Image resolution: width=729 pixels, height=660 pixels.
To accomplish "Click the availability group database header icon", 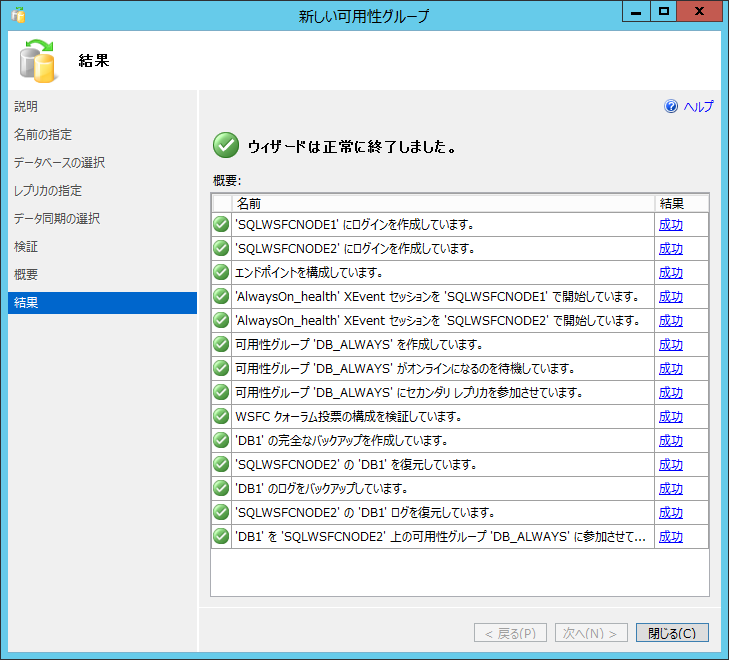I will (x=38, y=61).
